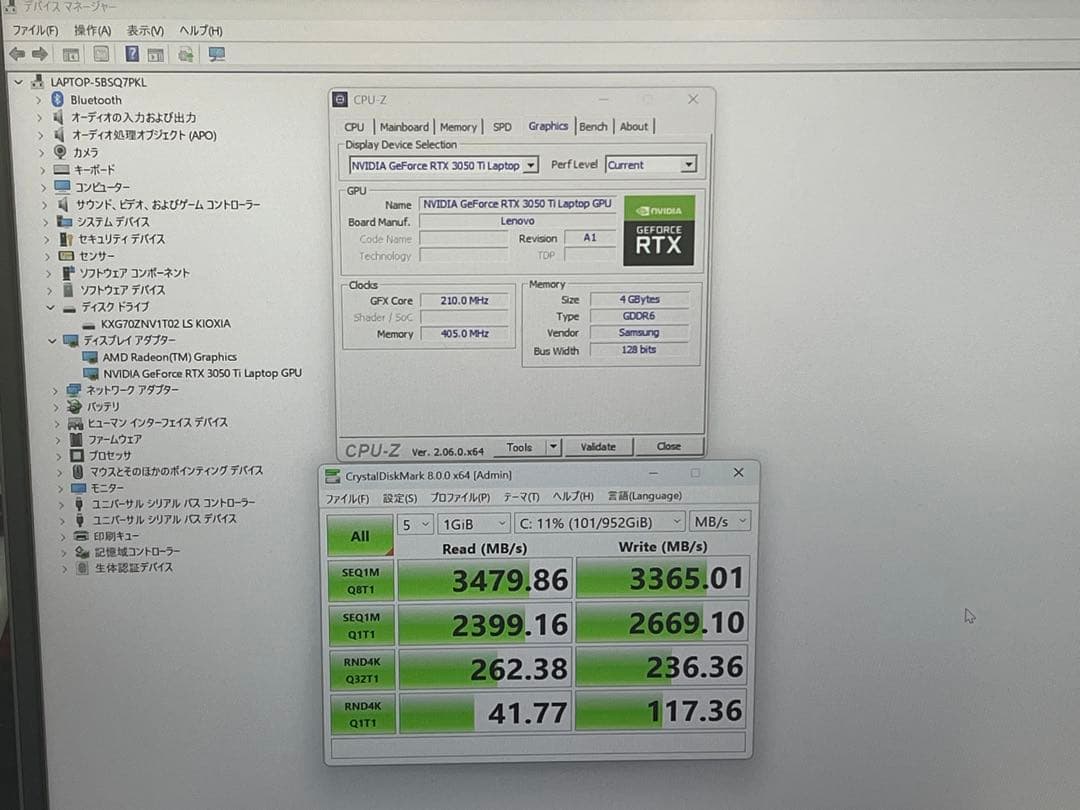1080x810 pixels.
Task: Collapse the LAPTOP-5BSQ7PKL root node
Action: point(19,82)
